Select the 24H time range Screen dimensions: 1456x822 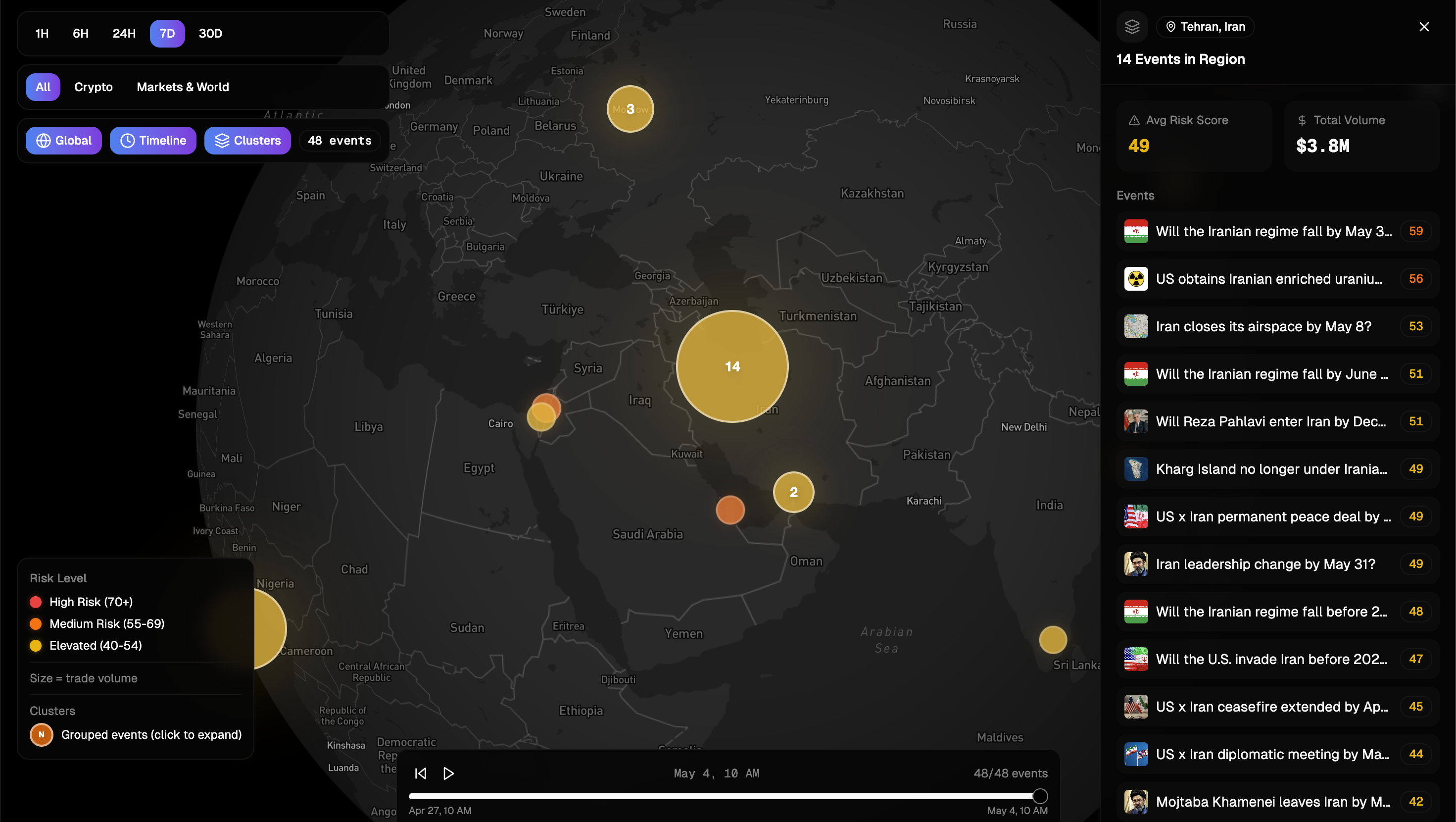coord(124,33)
